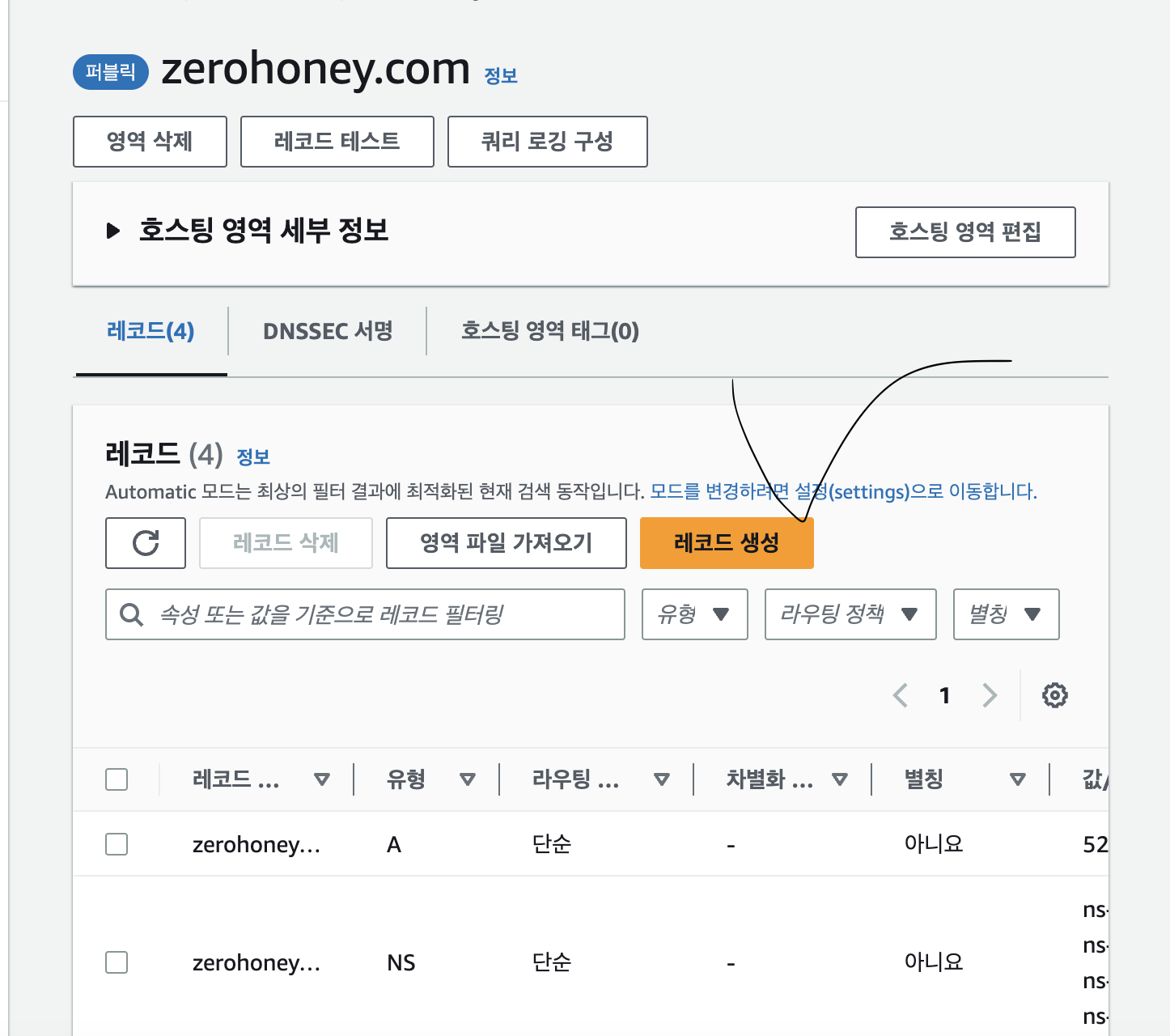This screenshot has height=1036, width=1170.
Task: Sort by 라우팅 column arrow
Action: click(x=662, y=779)
